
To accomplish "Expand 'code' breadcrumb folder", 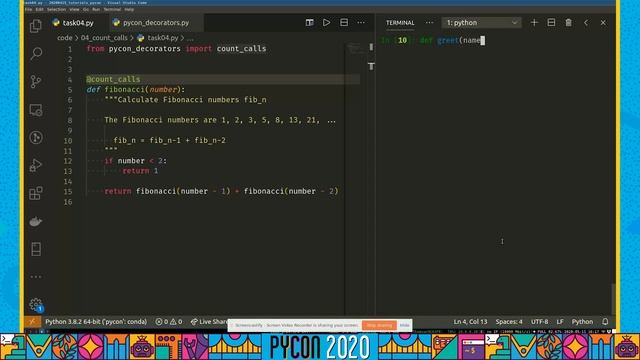I will [x=64, y=38].
